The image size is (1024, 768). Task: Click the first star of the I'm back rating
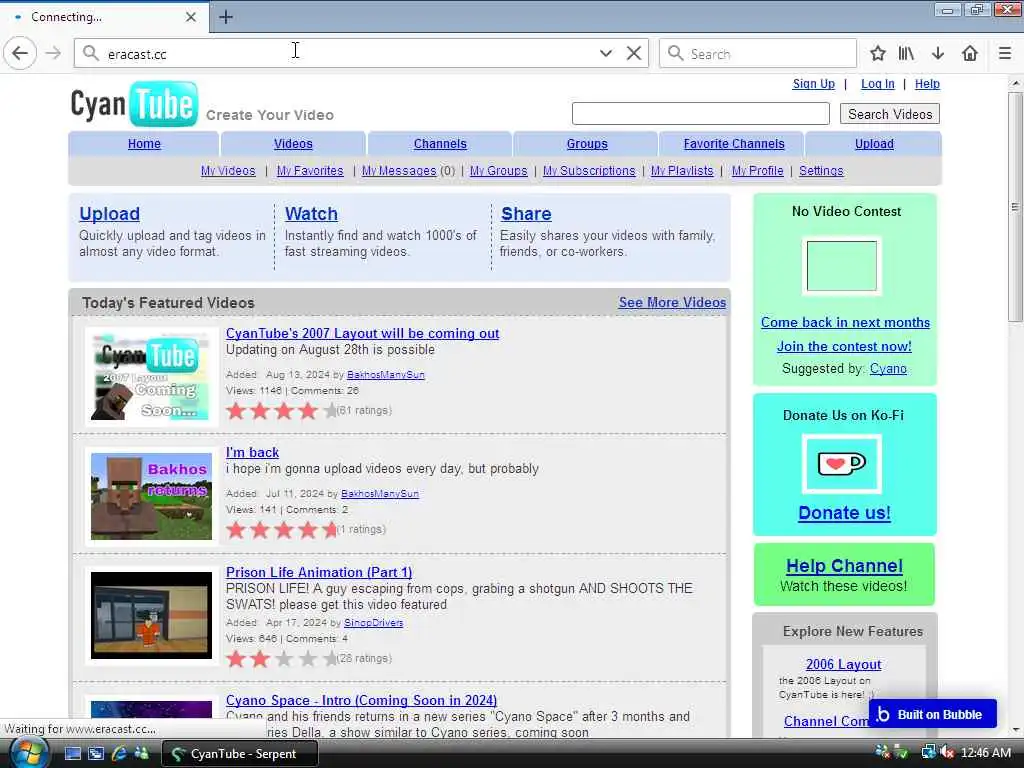click(236, 530)
